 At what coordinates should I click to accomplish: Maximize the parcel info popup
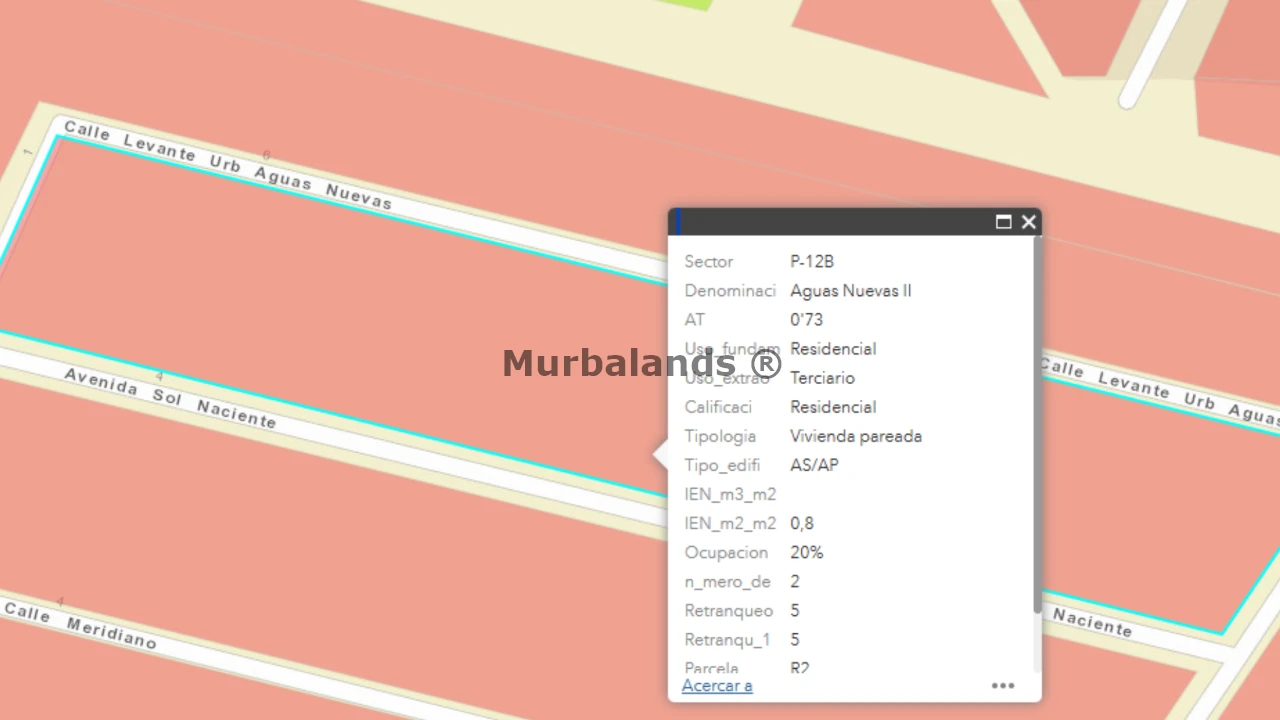(1003, 222)
